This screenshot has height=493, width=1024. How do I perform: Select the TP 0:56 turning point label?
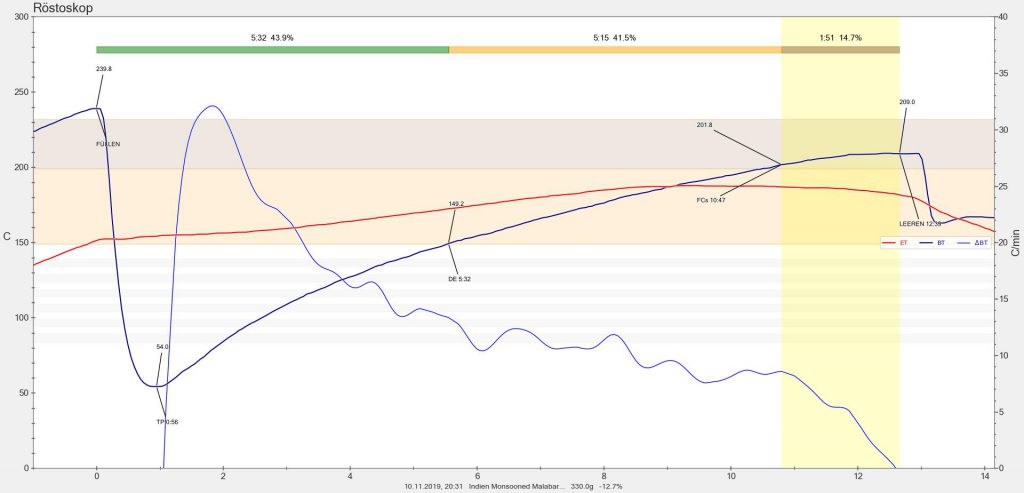click(x=167, y=422)
